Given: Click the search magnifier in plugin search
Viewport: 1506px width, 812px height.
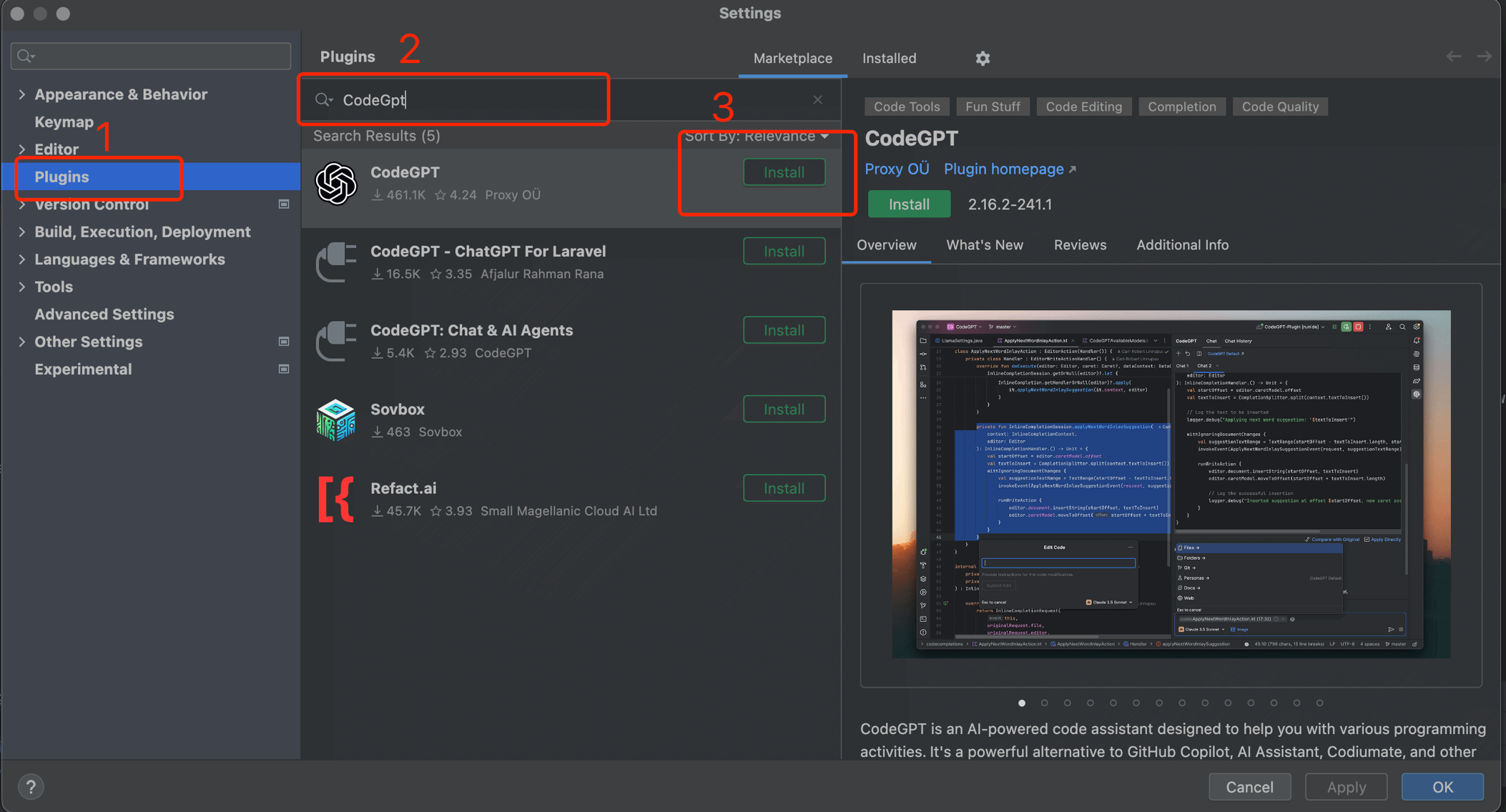Looking at the screenshot, I should 323,100.
